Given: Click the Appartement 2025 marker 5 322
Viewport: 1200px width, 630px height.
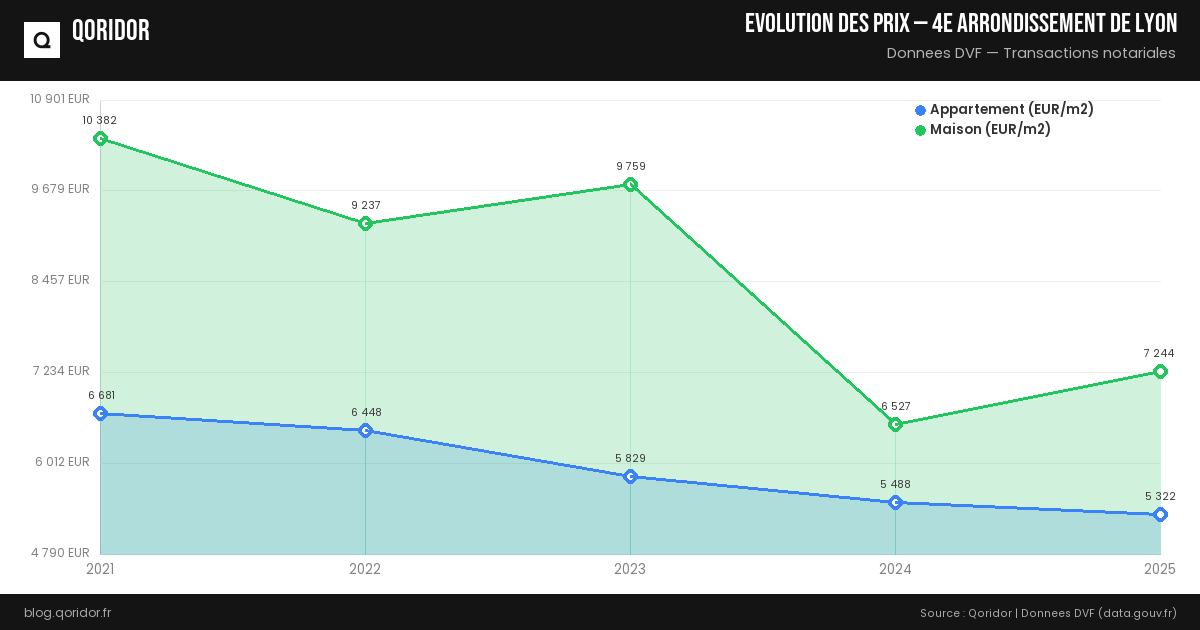Looking at the screenshot, I should [x=1160, y=515].
